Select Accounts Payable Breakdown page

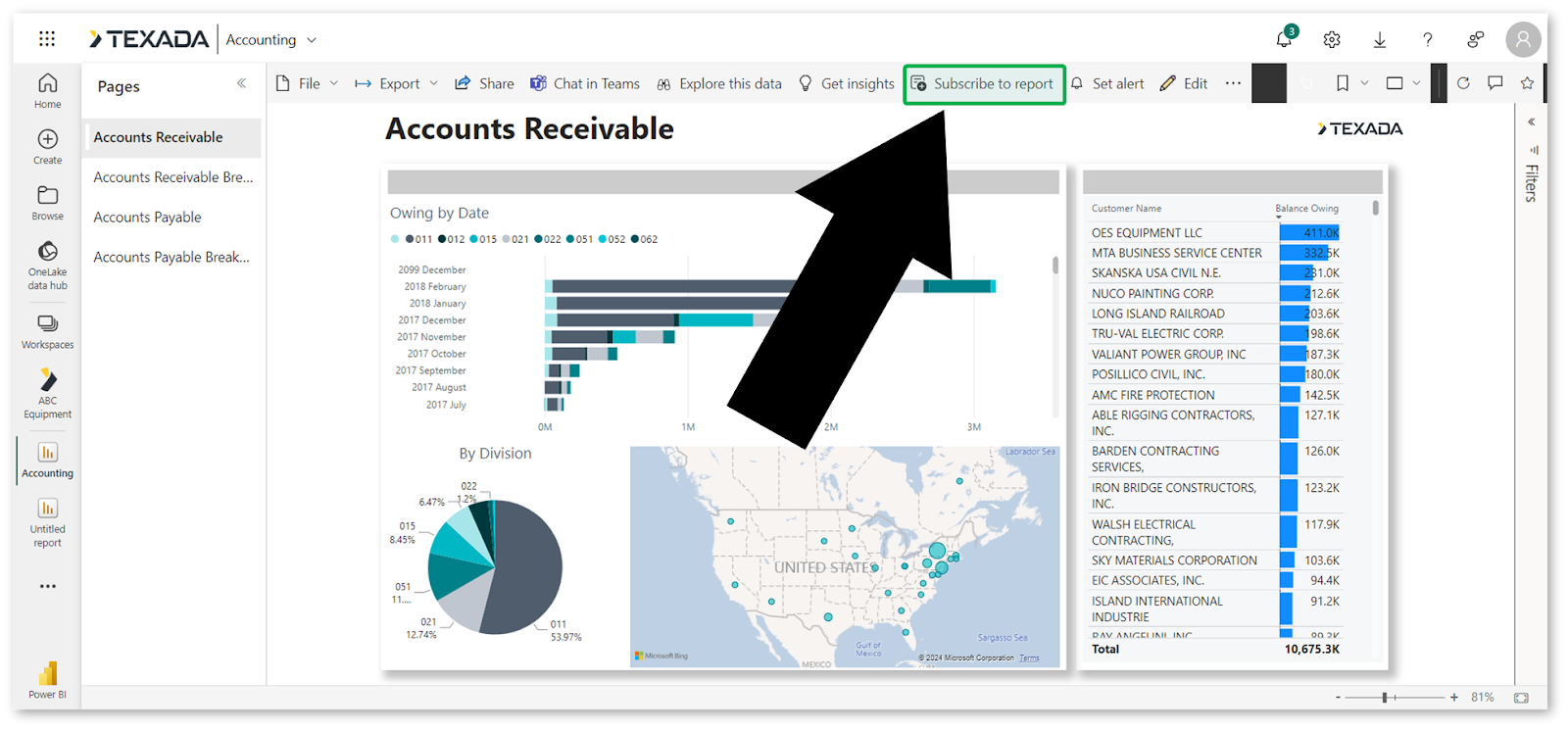tap(172, 258)
